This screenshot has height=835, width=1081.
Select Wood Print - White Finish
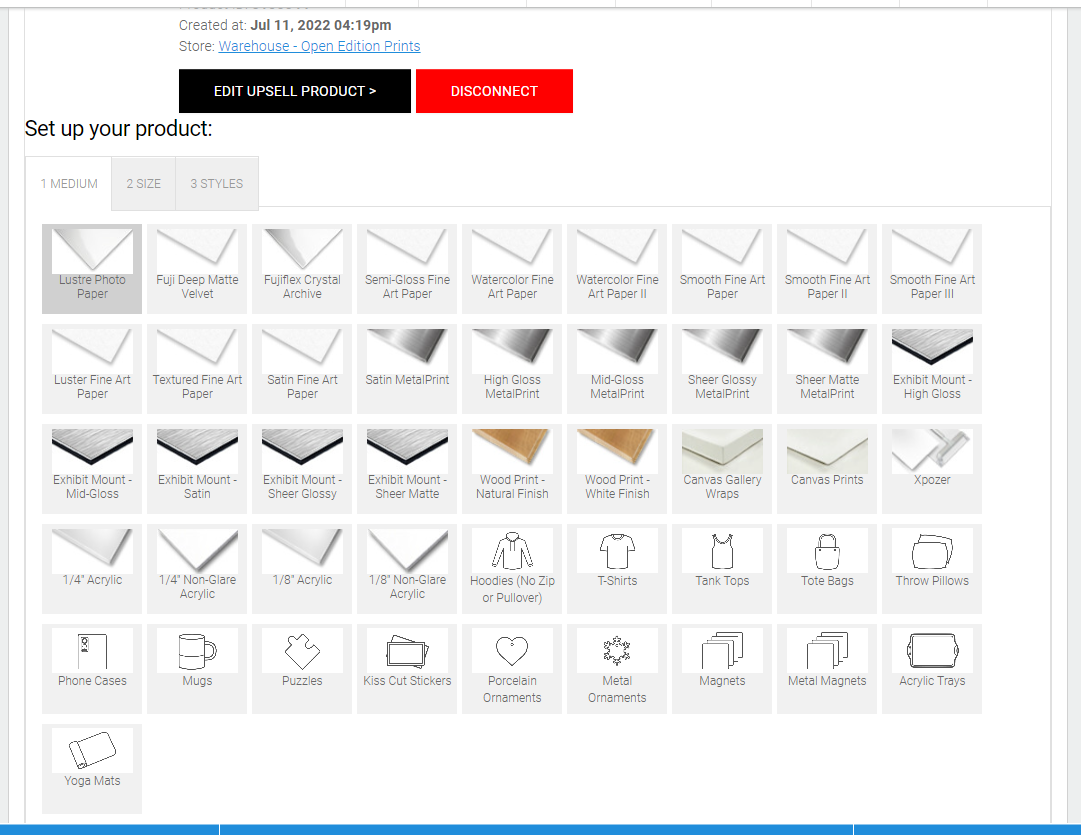tap(617, 469)
